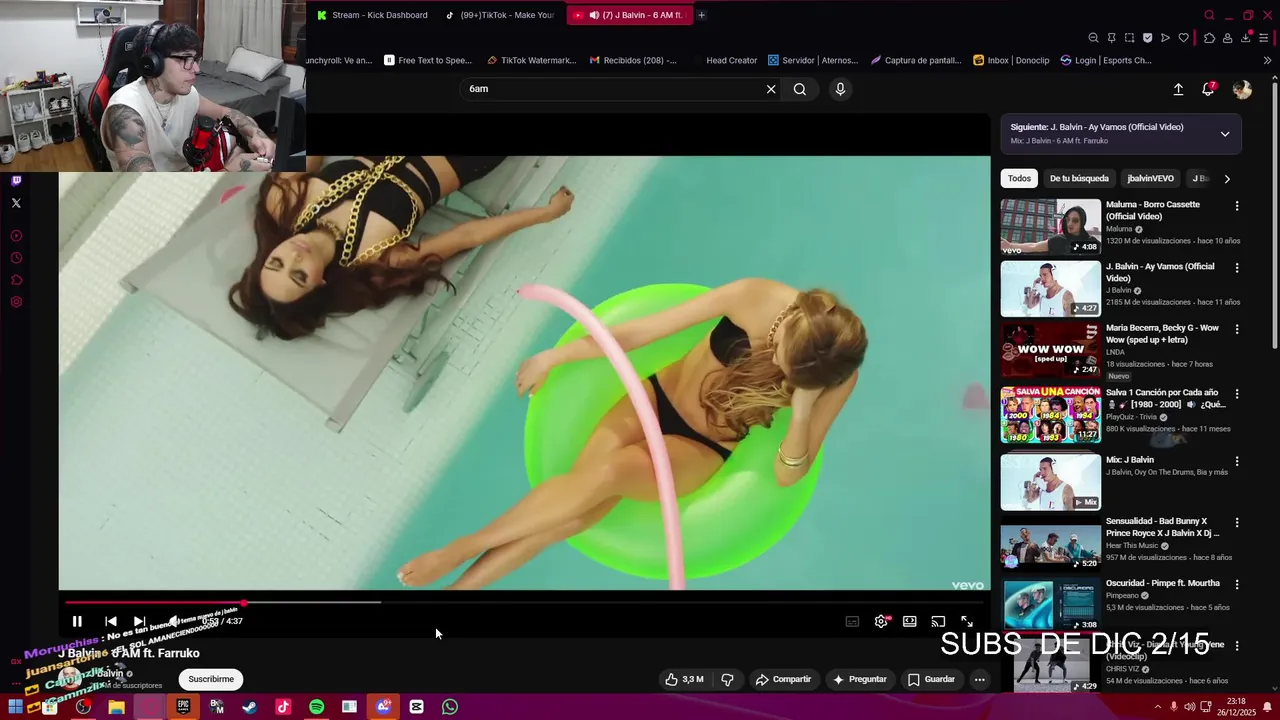Screen dimensions: 1280x720
Task: Open the ad blocker shield icon
Action: pyautogui.click(x=1147, y=38)
